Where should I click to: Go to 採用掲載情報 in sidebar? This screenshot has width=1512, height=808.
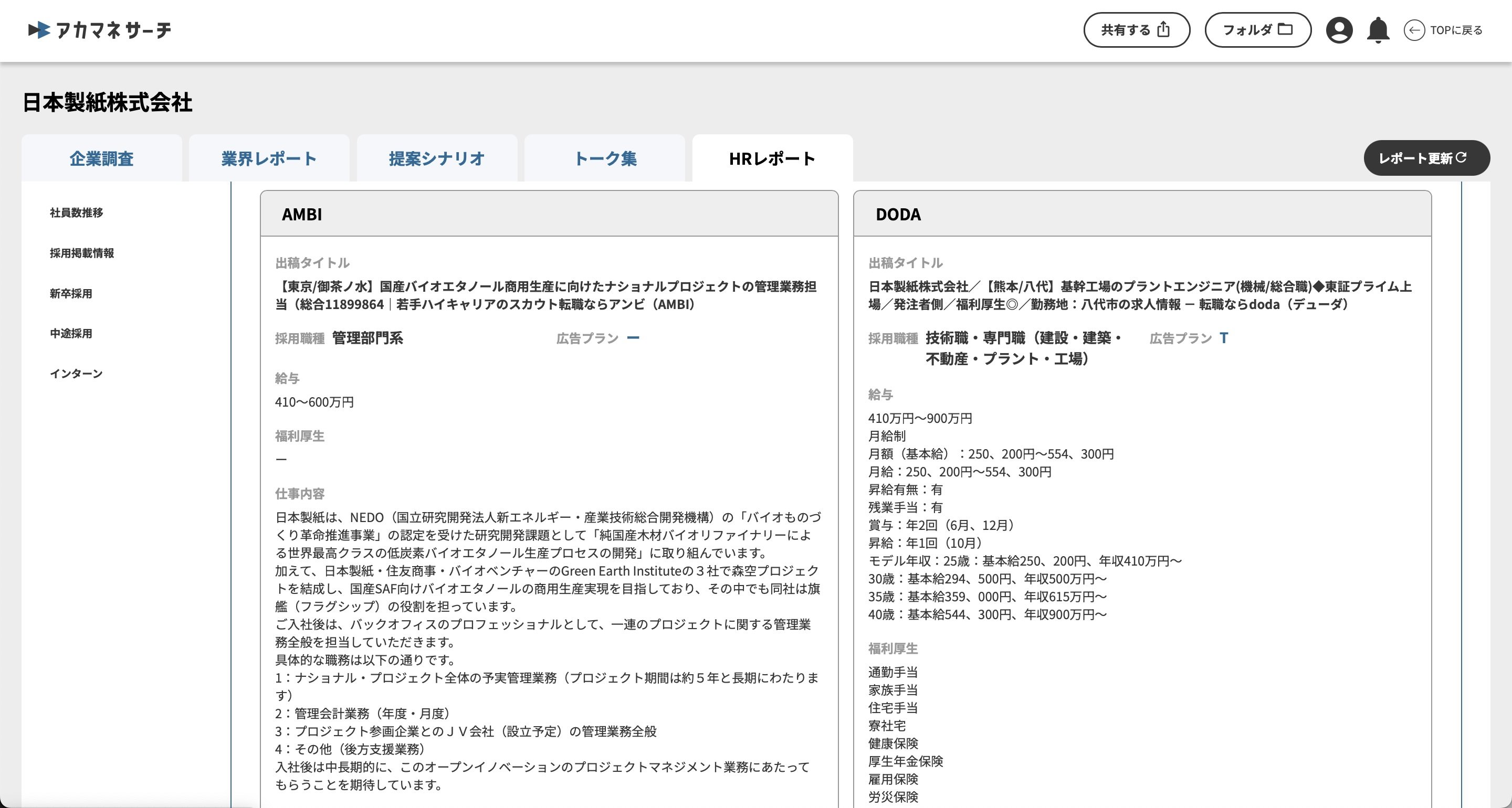81,253
